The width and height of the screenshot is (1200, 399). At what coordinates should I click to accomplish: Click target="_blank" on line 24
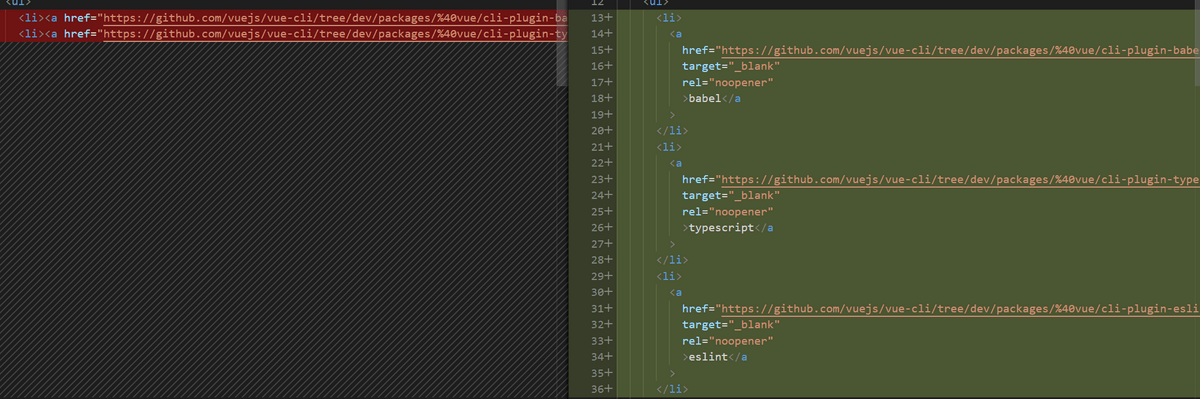(x=730, y=195)
